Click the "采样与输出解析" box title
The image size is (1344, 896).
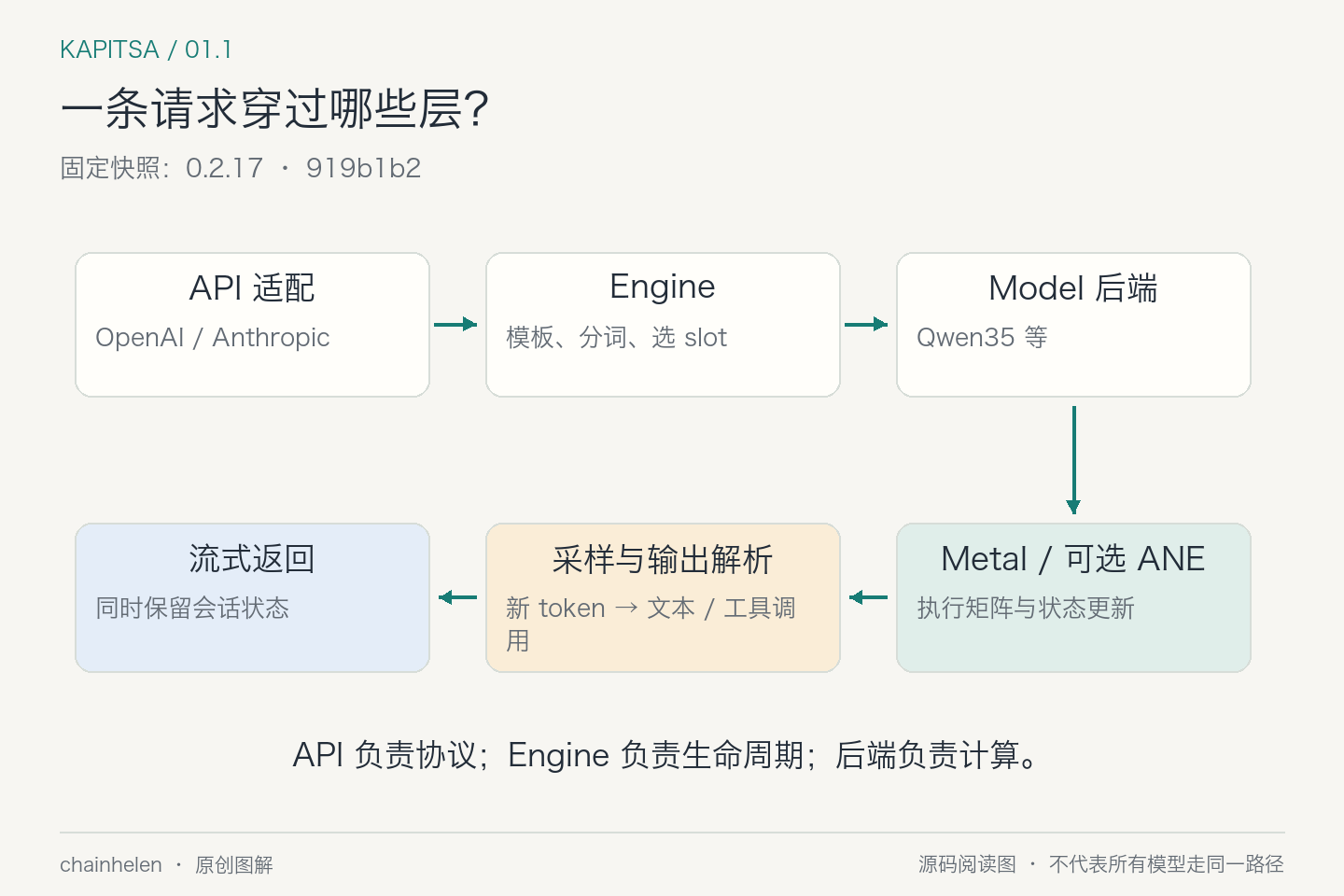click(663, 559)
